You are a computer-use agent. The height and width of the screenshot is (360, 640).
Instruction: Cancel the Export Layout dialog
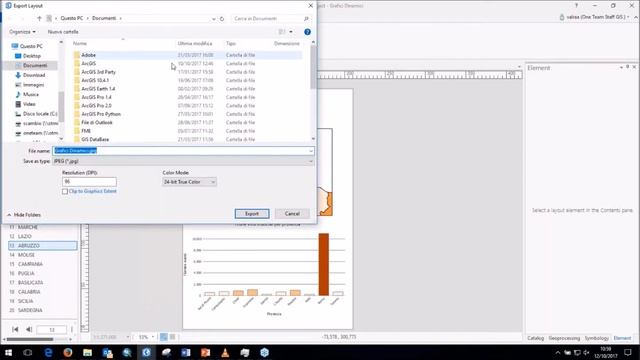coord(292,214)
